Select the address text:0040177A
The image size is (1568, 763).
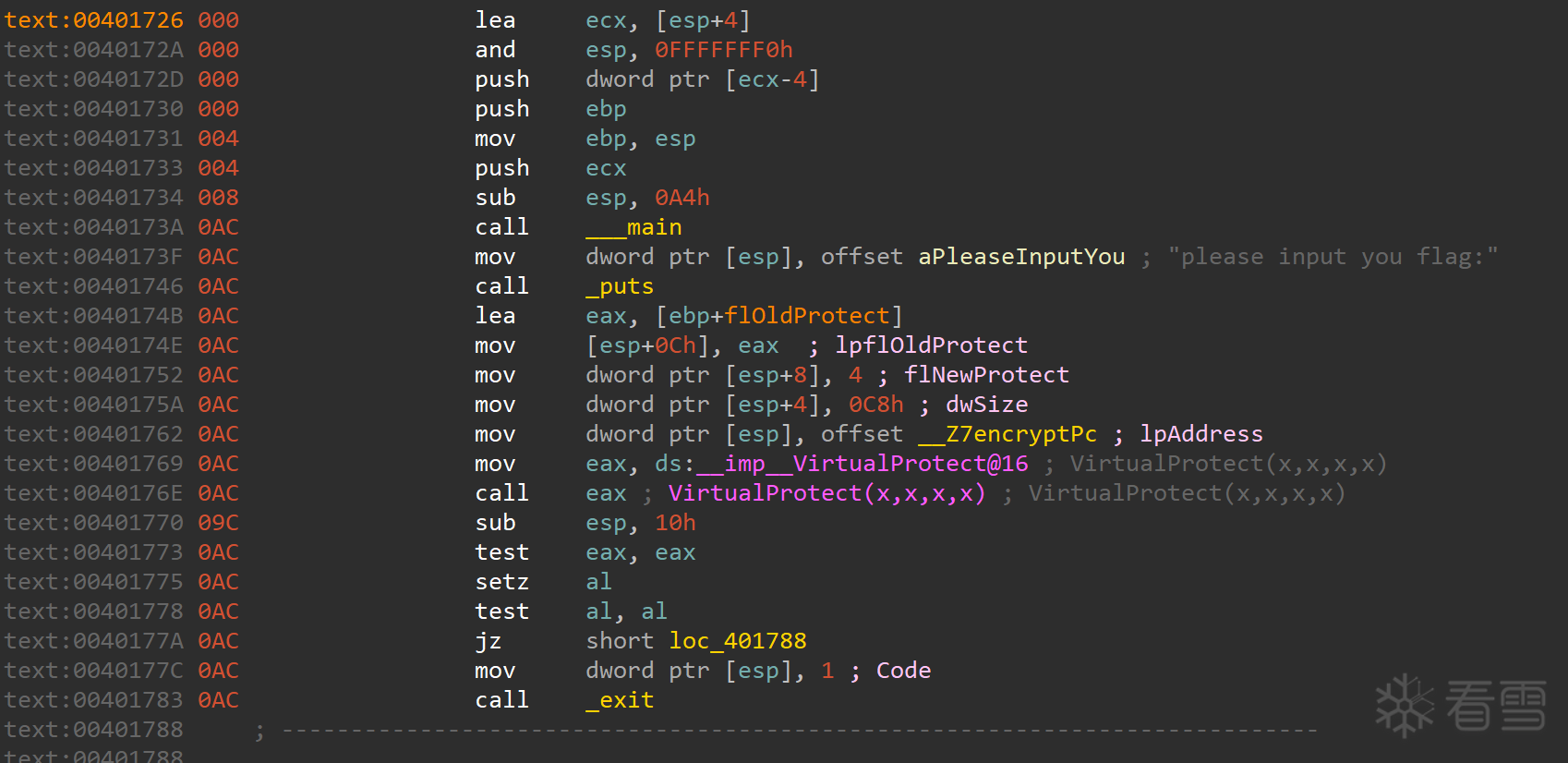point(94,641)
